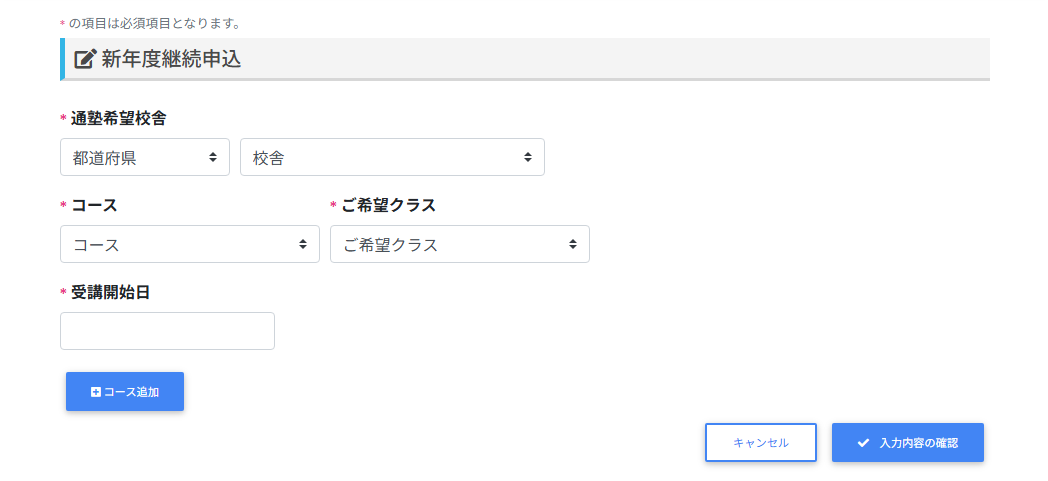Expand the ご希望クラス dropdown
Screen dimensions: 1048x481
click(459, 244)
